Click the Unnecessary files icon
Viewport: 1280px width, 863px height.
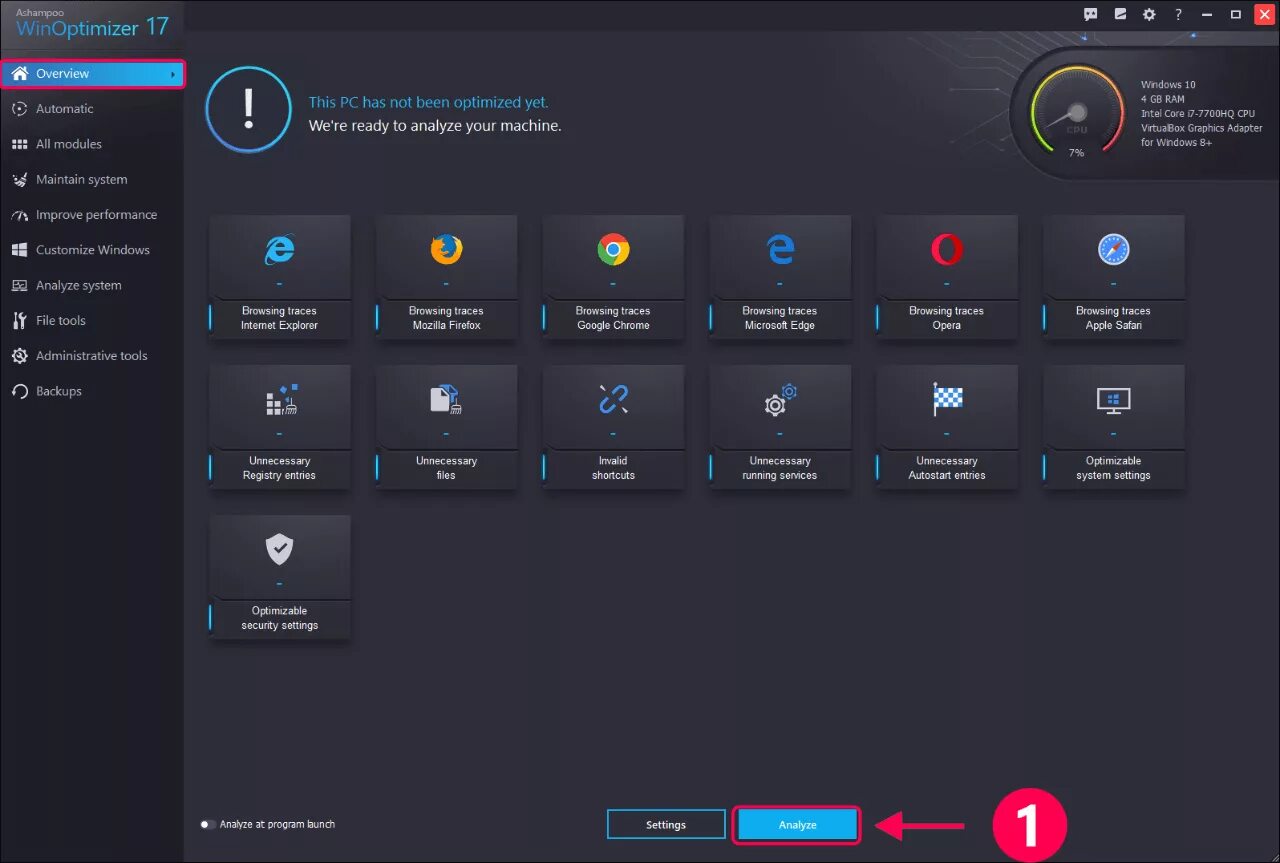coord(446,400)
